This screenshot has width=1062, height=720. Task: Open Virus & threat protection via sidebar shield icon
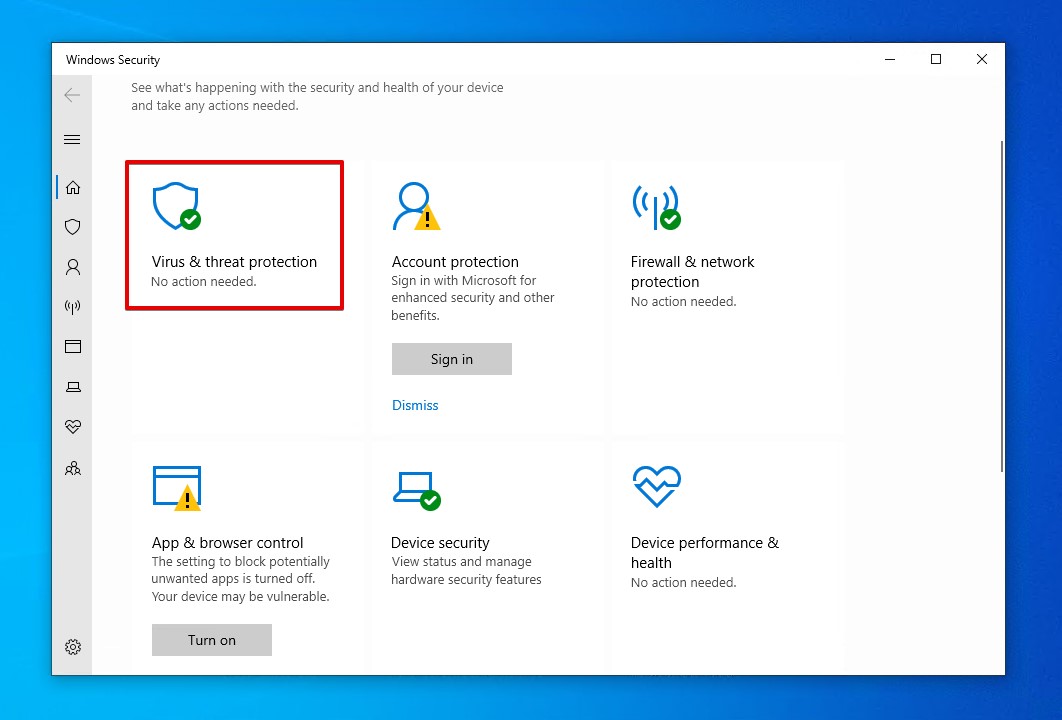[x=72, y=227]
